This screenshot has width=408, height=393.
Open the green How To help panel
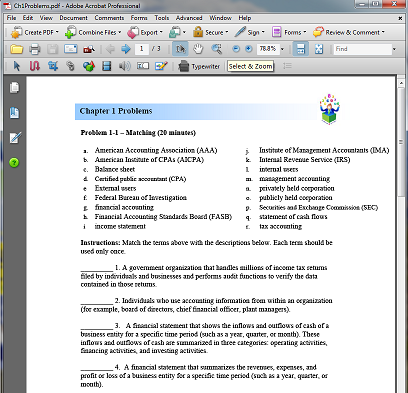(14, 163)
